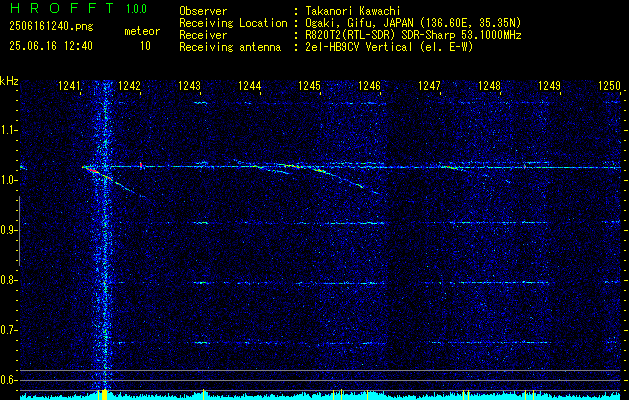Click the 1249 time axis label
The image size is (629, 400).
click(x=550, y=85)
